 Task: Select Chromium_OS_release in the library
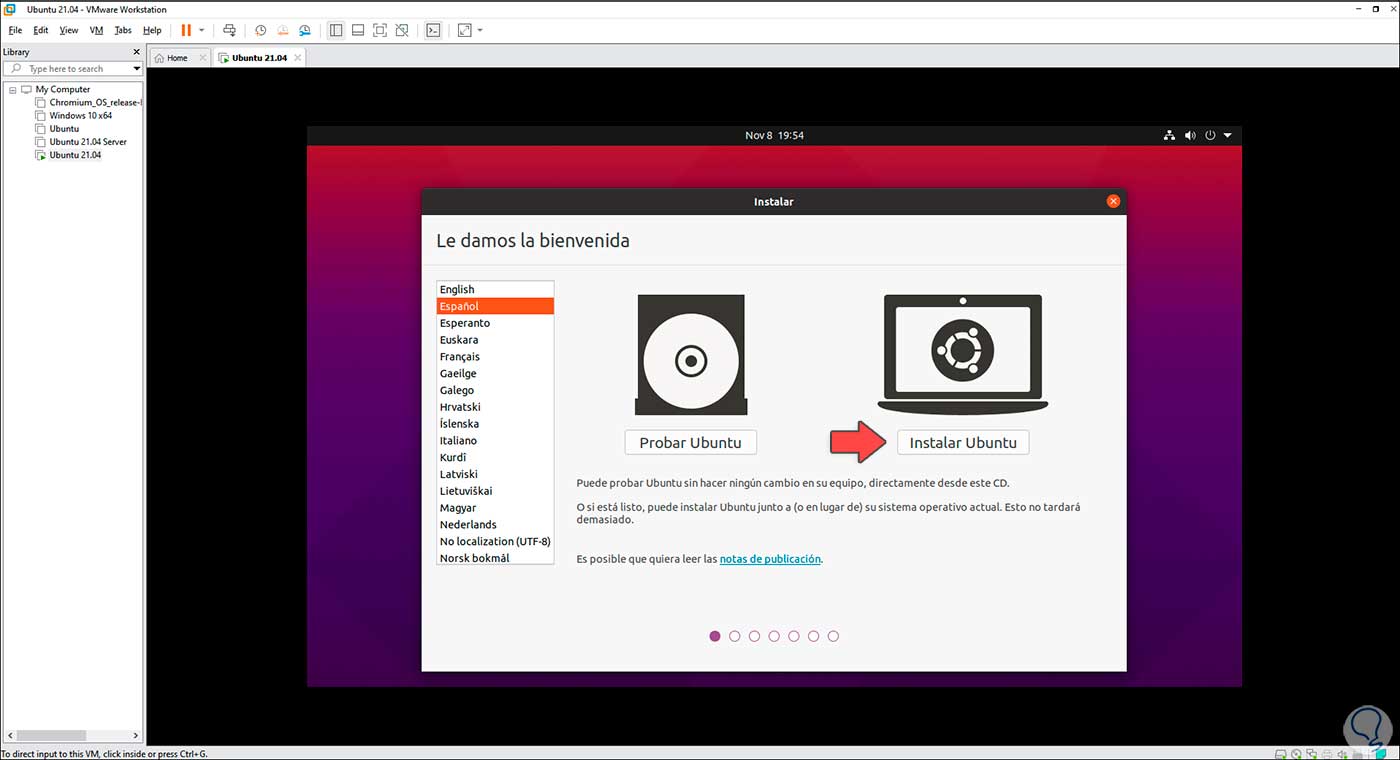click(96, 102)
